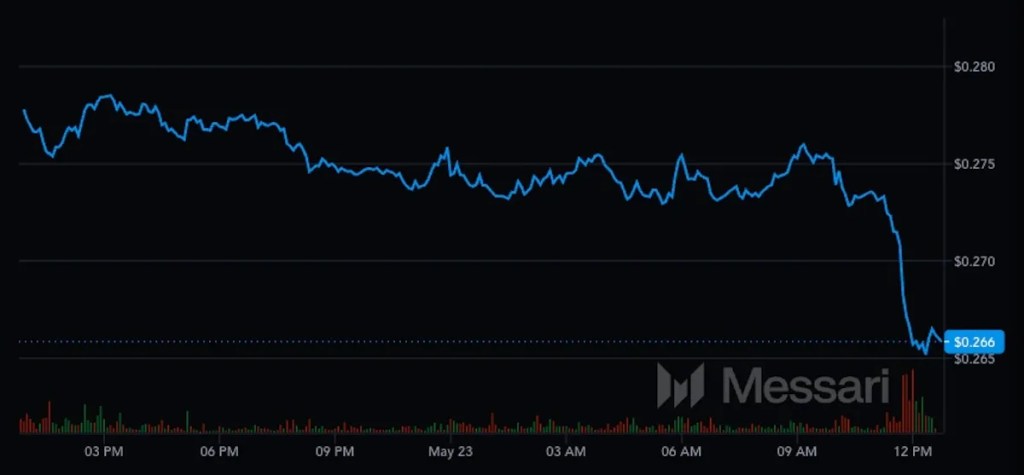The width and height of the screenshot is (1024, 475).
Task: Select the 09 PM time axis label
Action: coord(334,452)
